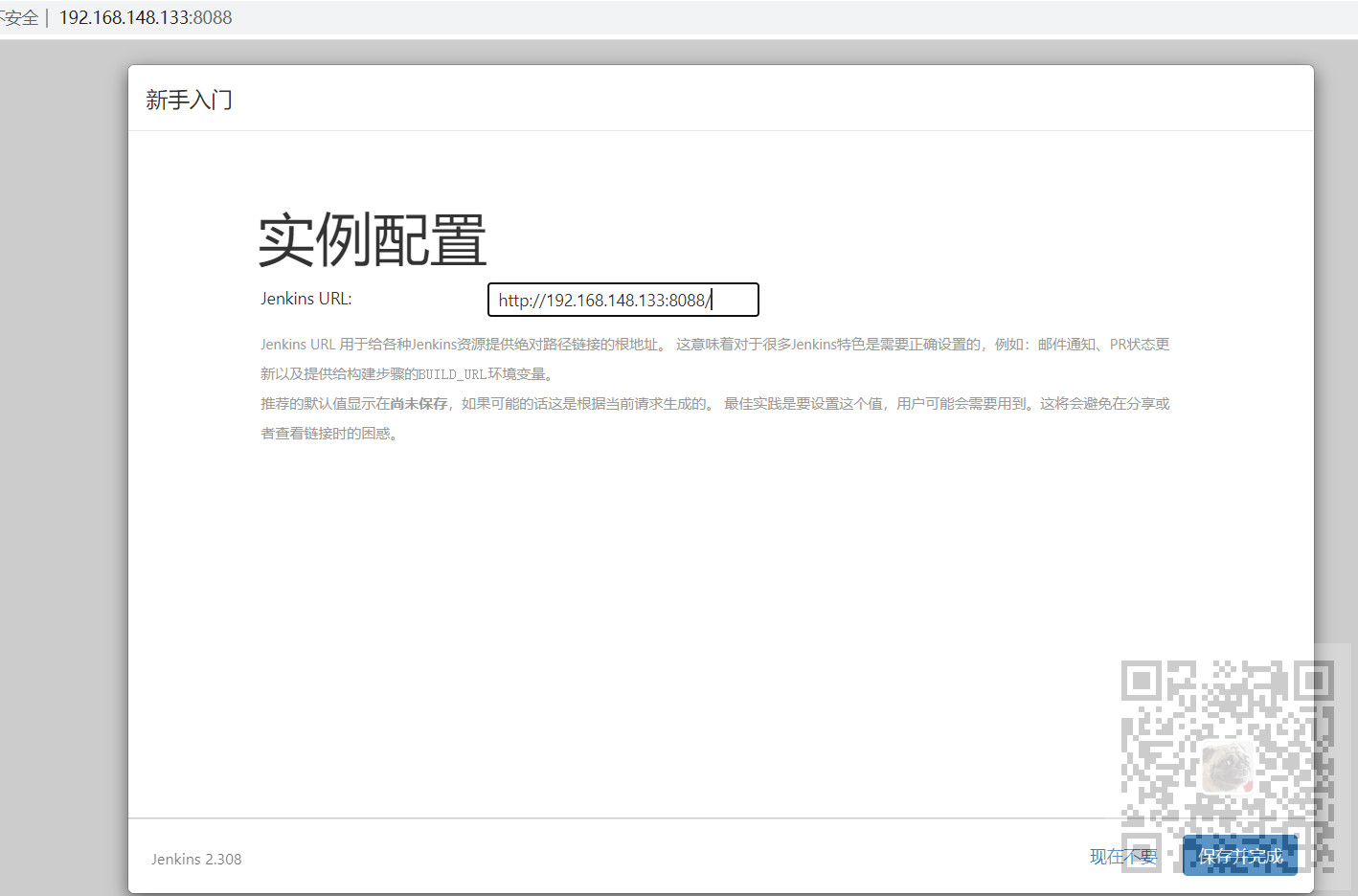Screen dimensions: 1358x896
Task: Click the Jenkins URL: label
Action: coord(306,299)
